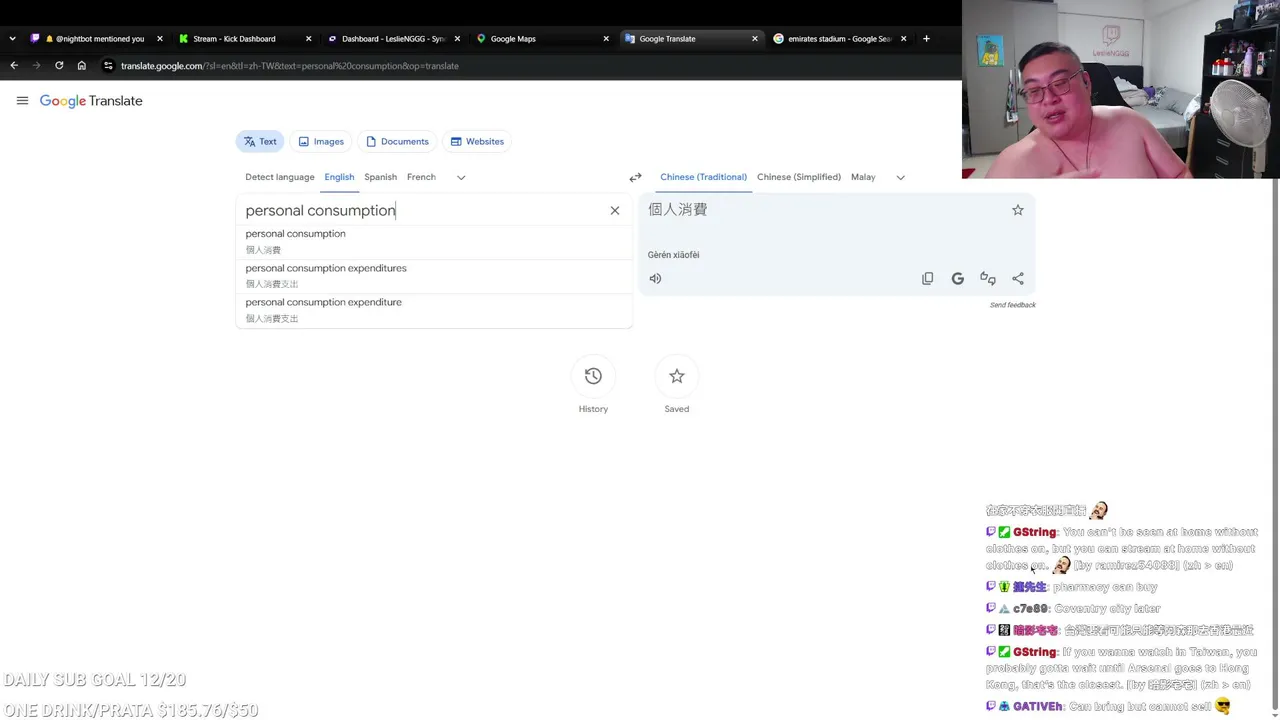1280x720 pixels.
Task: Expand the target language list chevron
Action: [900, 177]
